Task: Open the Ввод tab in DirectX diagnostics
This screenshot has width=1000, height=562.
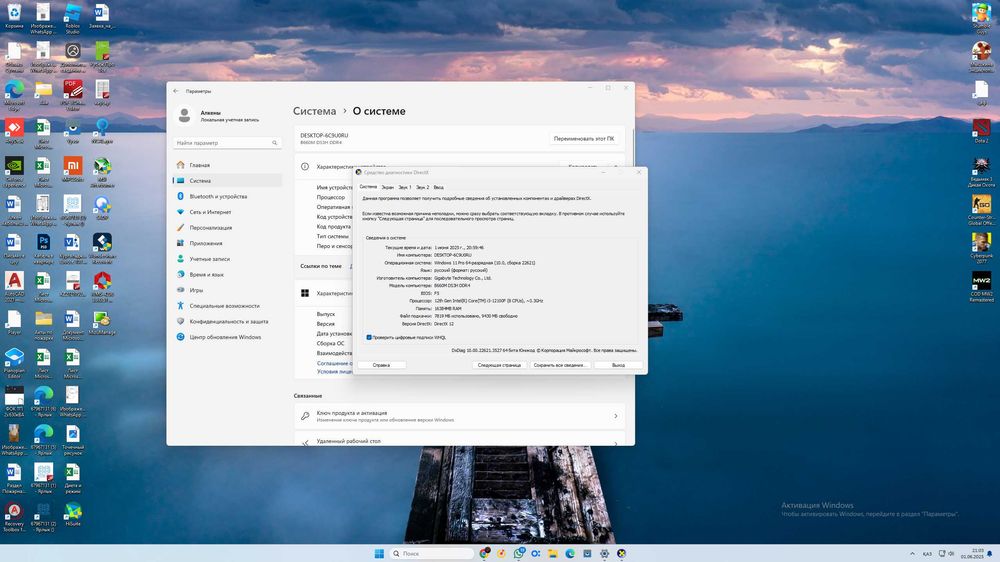Action: (x=439, y=188)
